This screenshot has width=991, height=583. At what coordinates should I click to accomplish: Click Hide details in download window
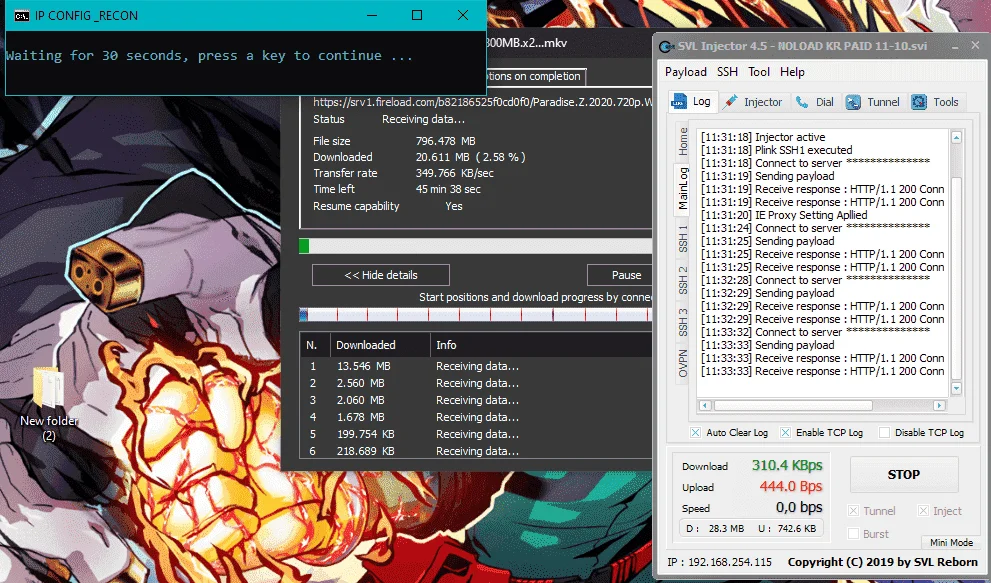coord(381,275)
